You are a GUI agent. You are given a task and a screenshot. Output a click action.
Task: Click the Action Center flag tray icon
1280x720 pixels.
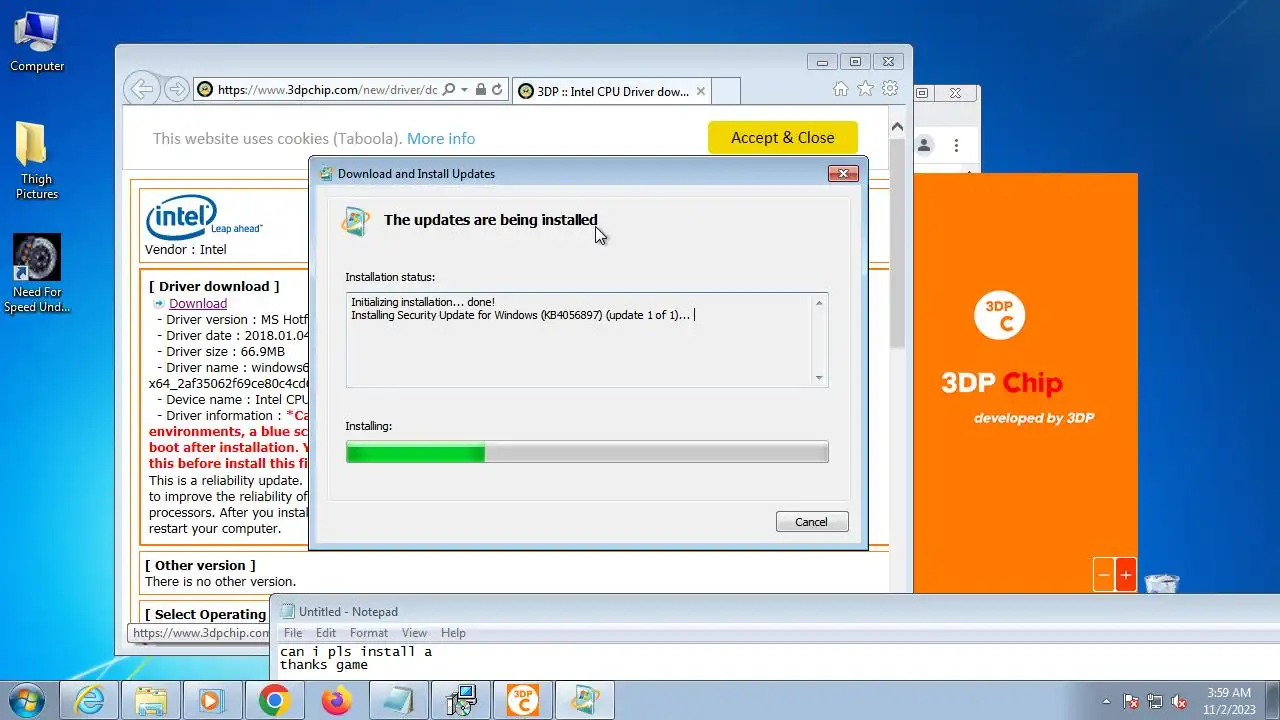click(x=1131, y=701)
